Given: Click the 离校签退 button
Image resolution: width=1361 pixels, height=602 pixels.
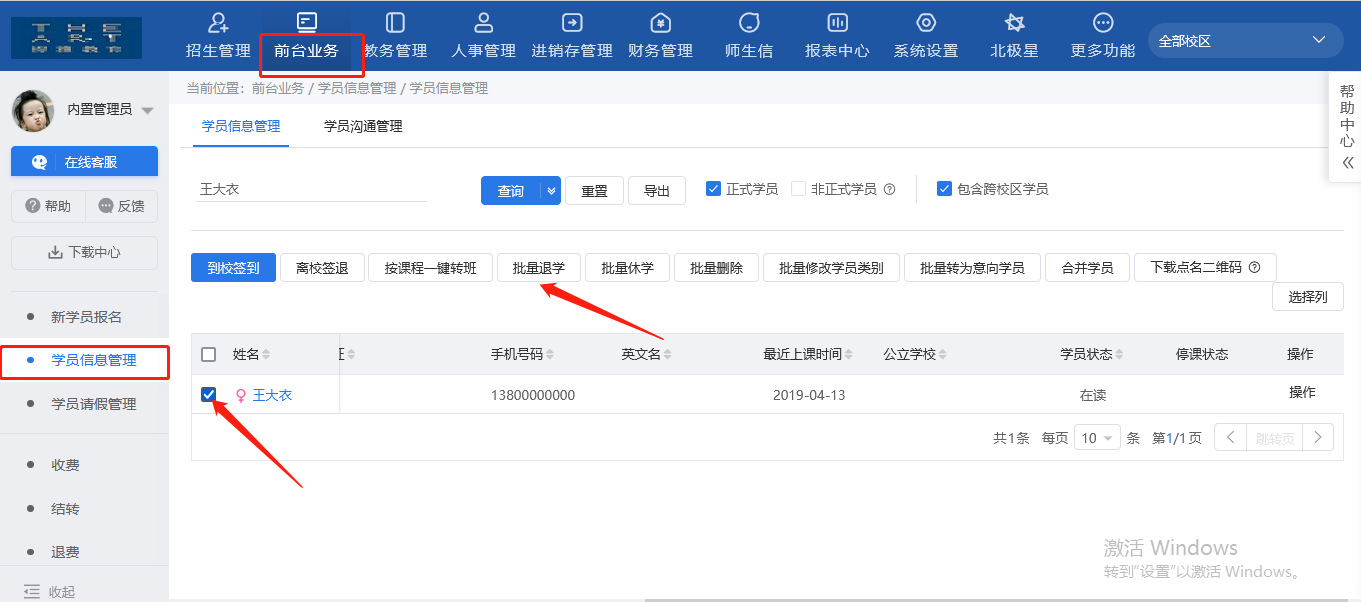Looking at the screenshot, I should point(322,268).
